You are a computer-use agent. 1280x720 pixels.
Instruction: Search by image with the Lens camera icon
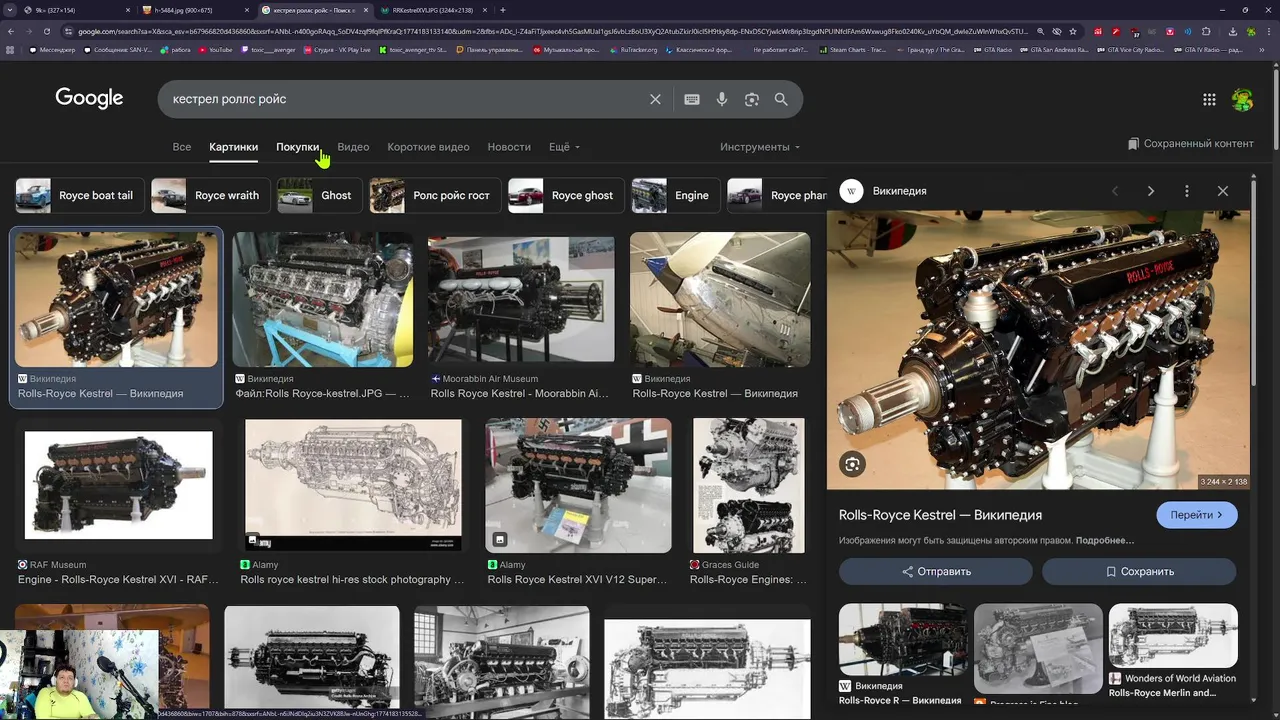751,99
